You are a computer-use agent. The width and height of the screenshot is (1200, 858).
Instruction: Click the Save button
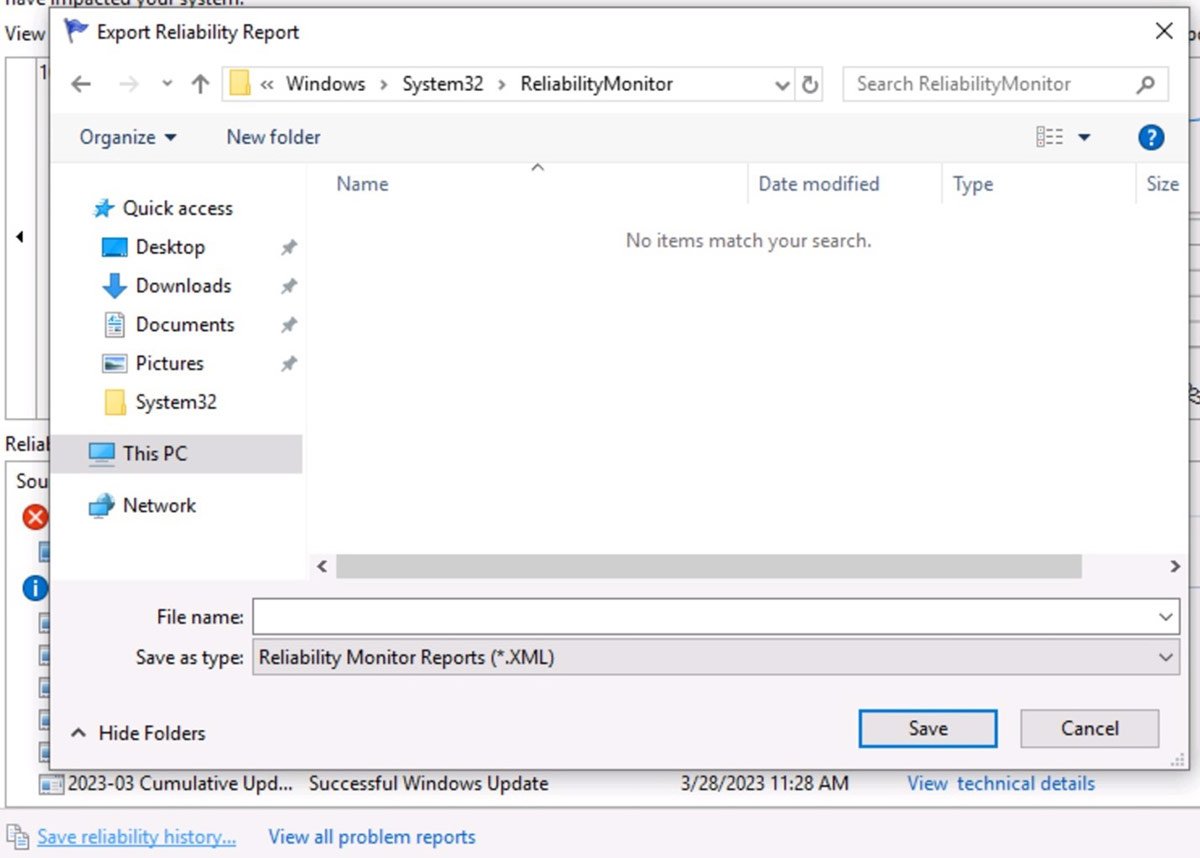tap(927, 729)
